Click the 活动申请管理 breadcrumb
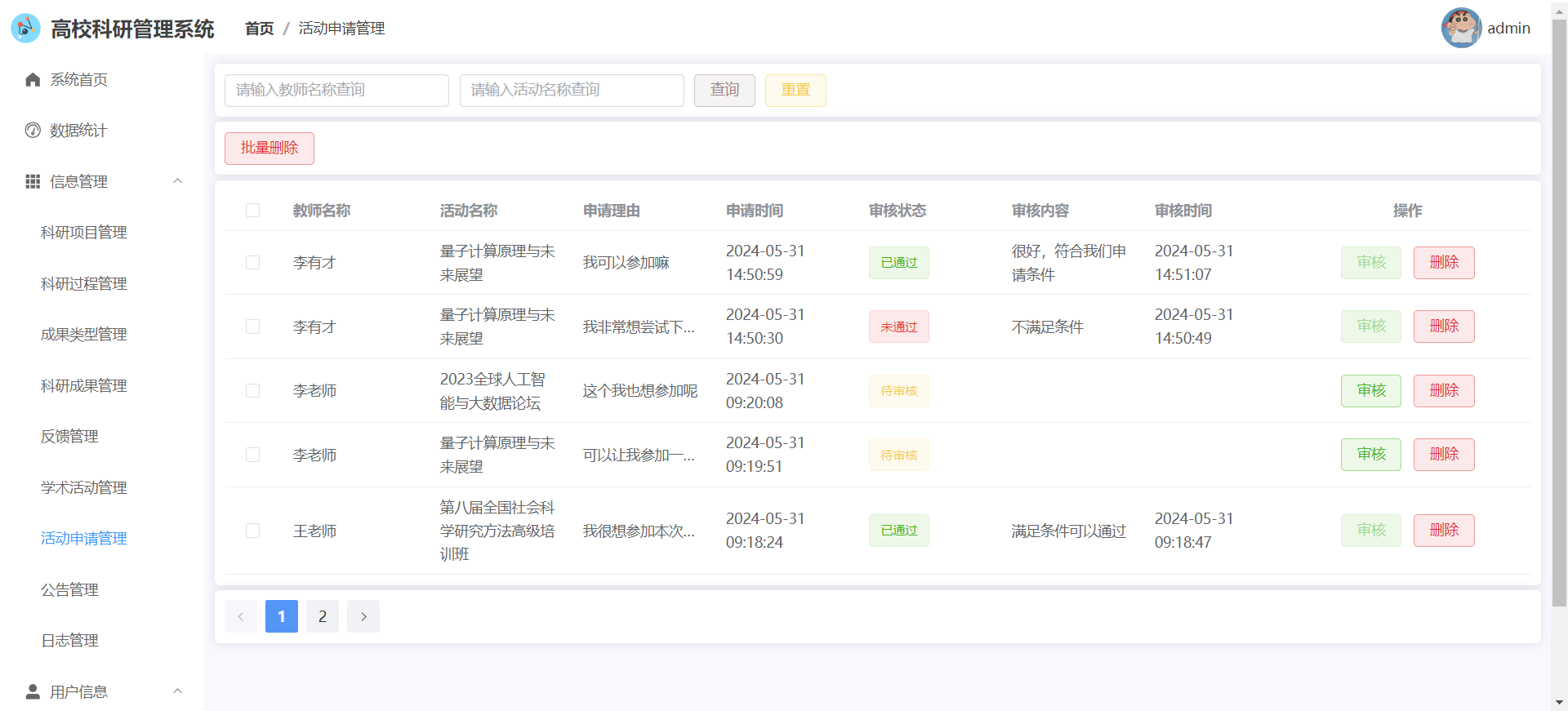Viewport: 1568px width, 711px height. point(341,29)
